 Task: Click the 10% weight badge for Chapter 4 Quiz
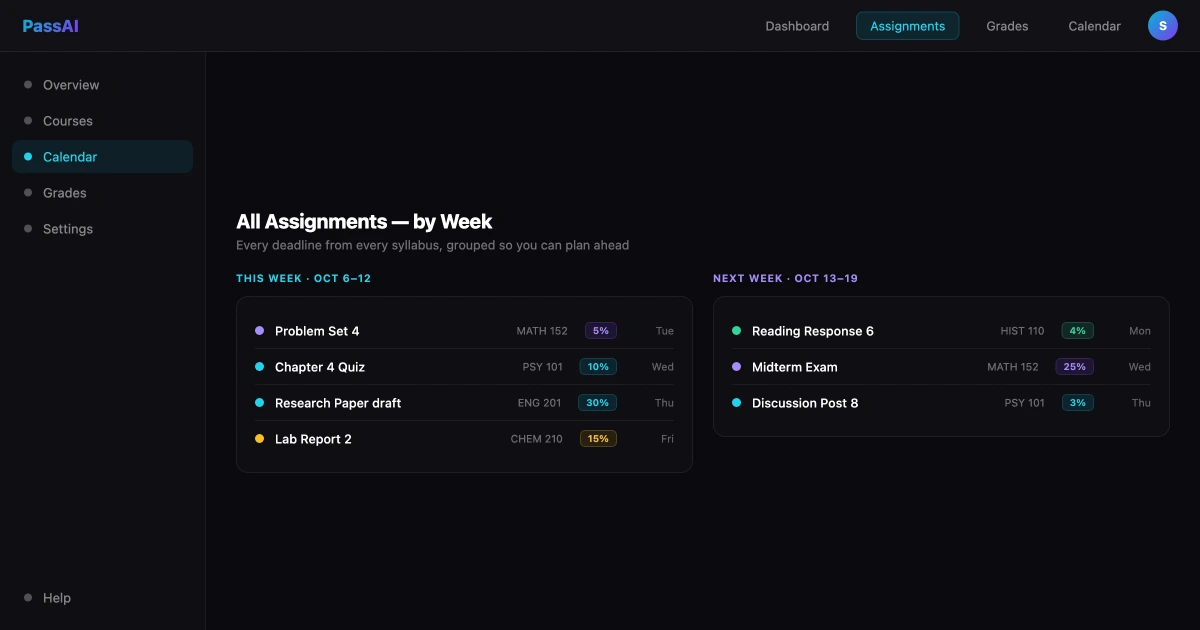pyautogui.click(x=598, y=367)
